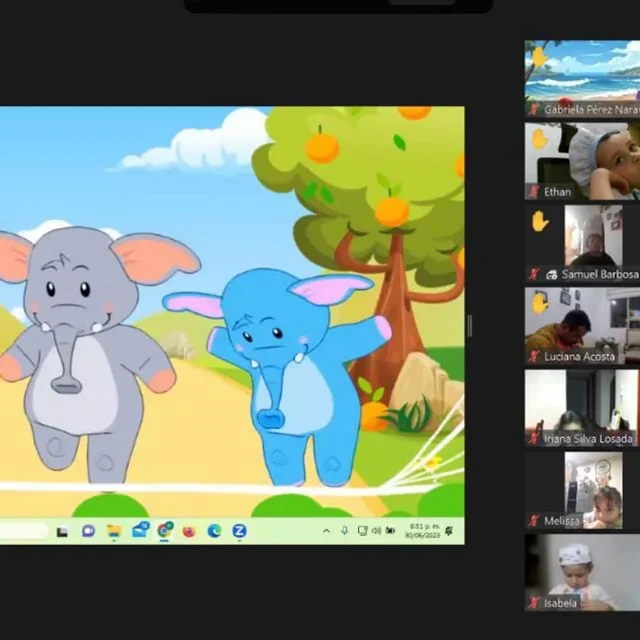Click the volume speaker icon in system tray
Viewport: 640px width, 640px height.
click(x=376, y=531)
